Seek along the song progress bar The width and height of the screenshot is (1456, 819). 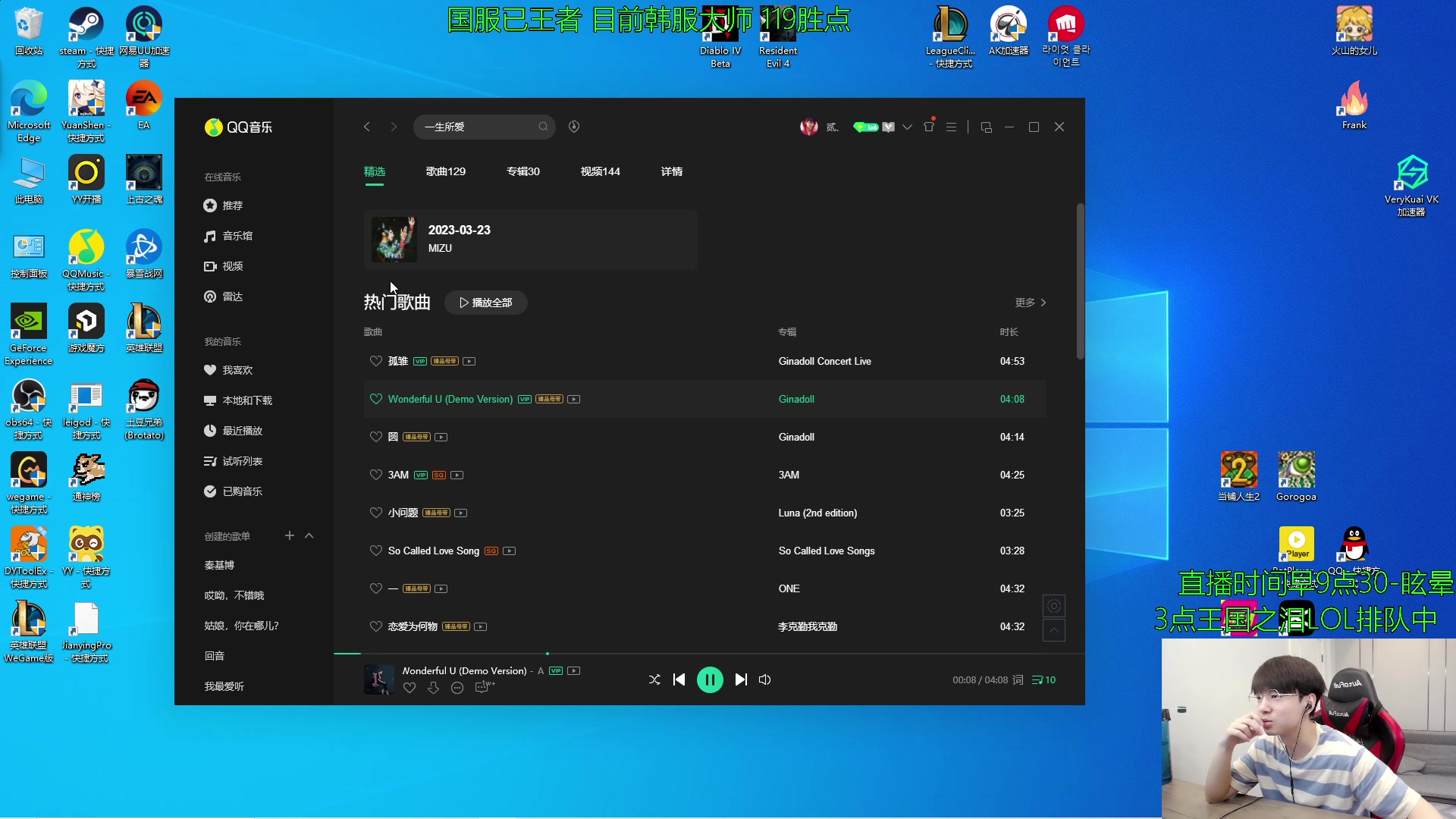[x=709, y=653]
